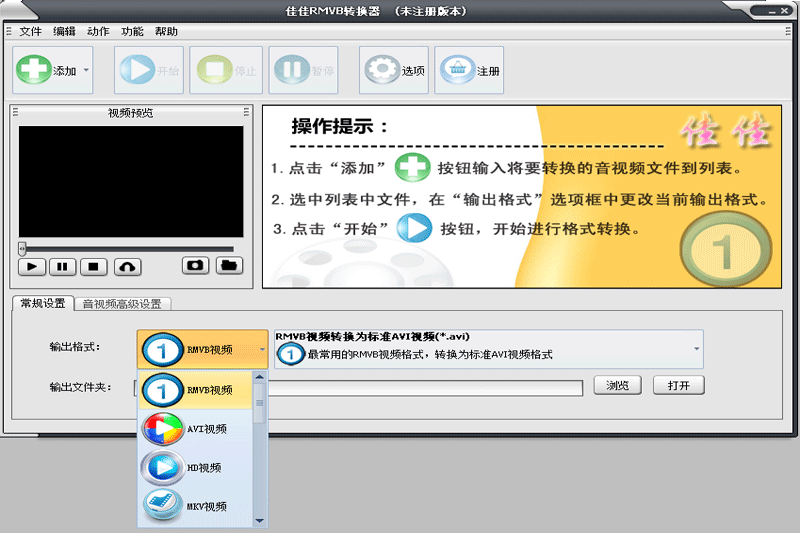Screen dimensions: 800x533
Task: Open the 动作 menu
Action: point(98,32)
